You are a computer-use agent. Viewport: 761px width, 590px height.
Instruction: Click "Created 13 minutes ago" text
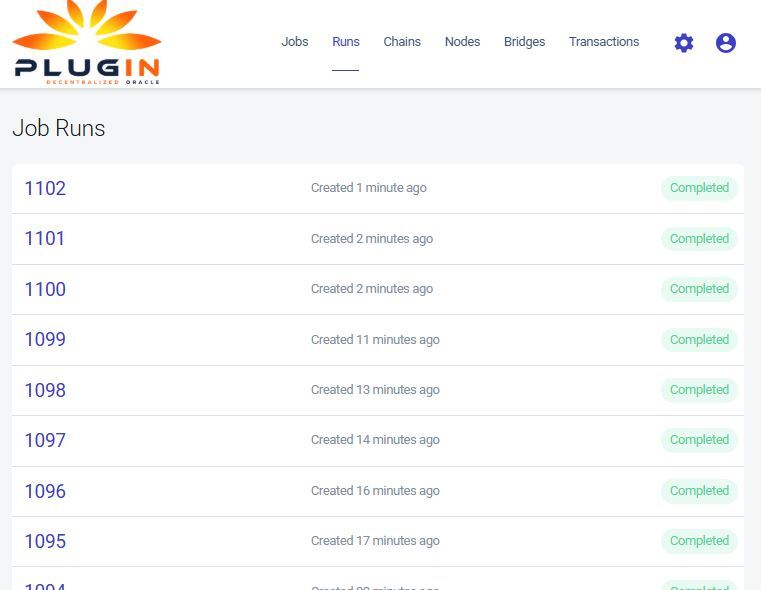pyautogui.click(x=375, y=390)
